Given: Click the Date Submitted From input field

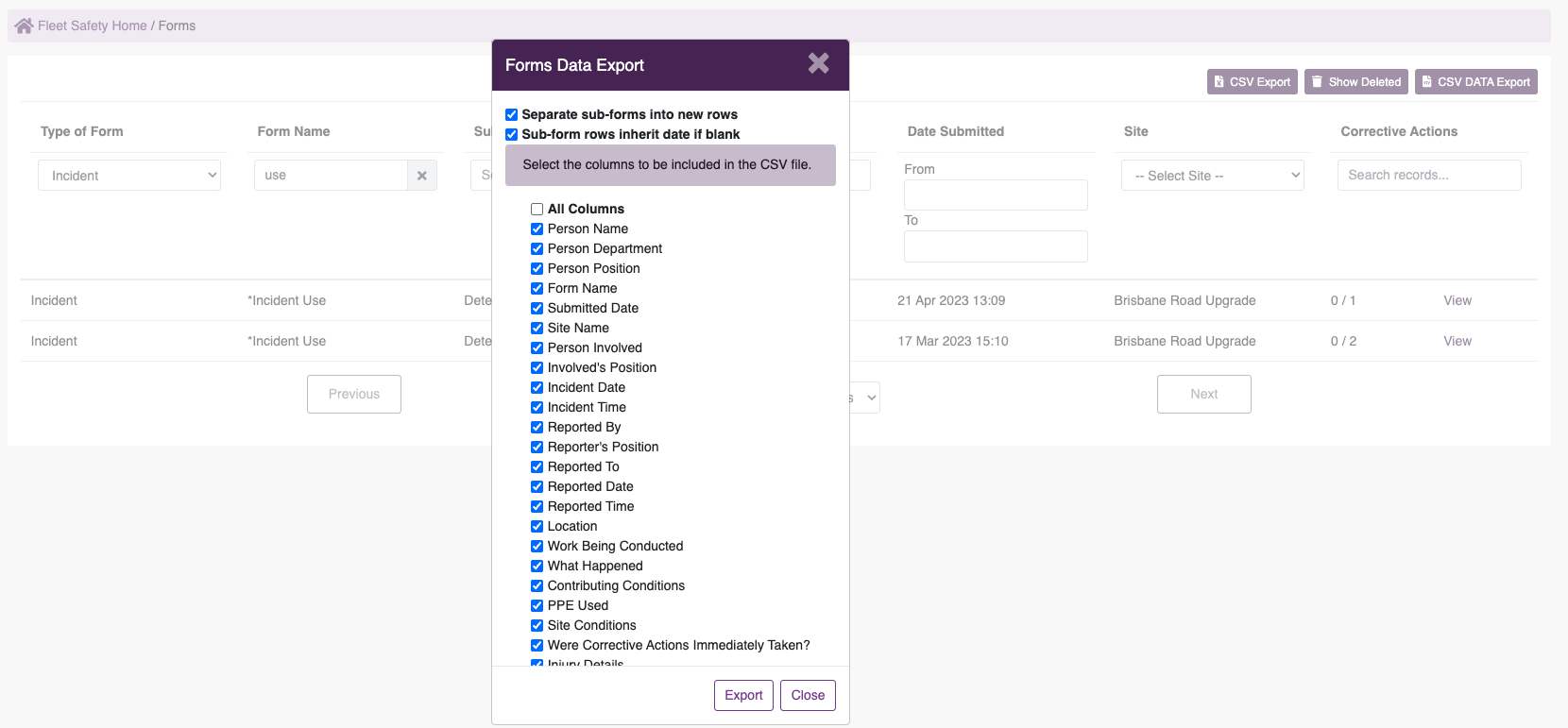Looking at the screenshot, I should pyautogui.click(x=996, y=195).
